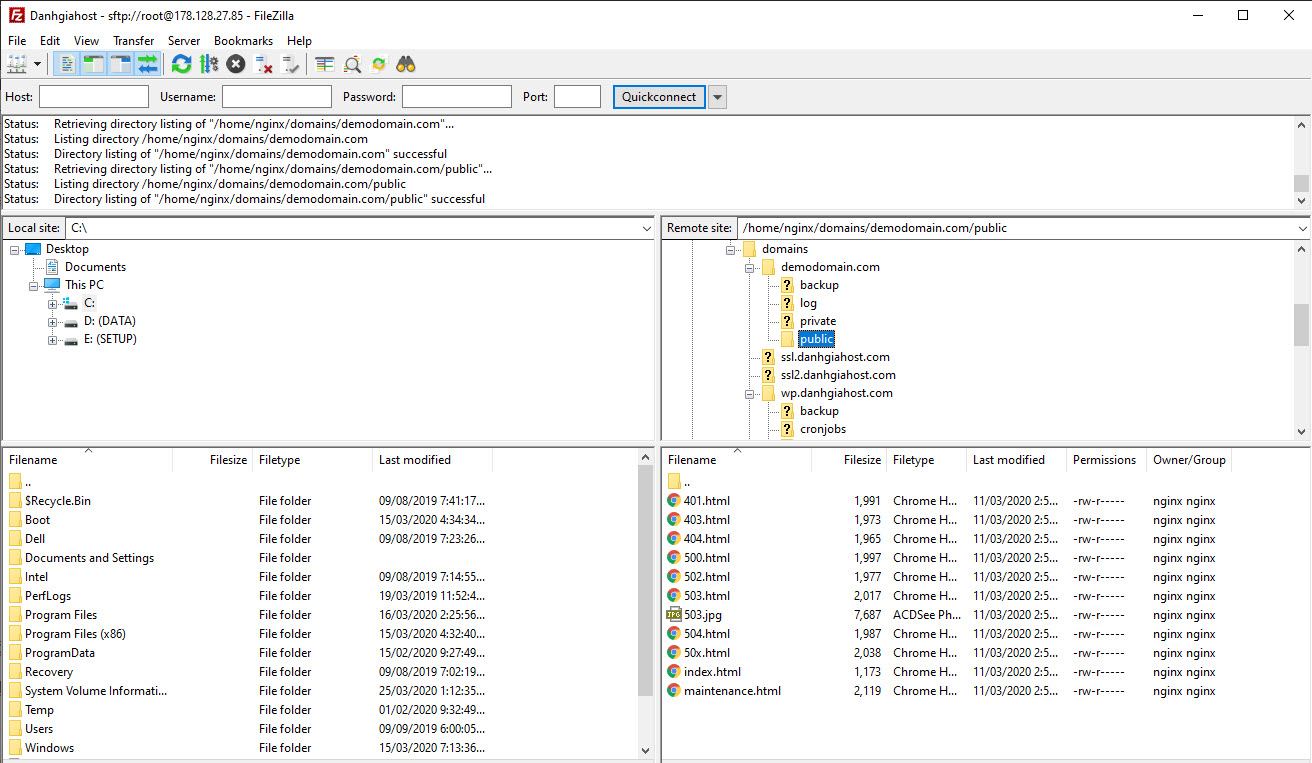The width and height of the screenshot is (1312, 763).
Task: Open directory listing filters dialog
Action: pos(324,64)
